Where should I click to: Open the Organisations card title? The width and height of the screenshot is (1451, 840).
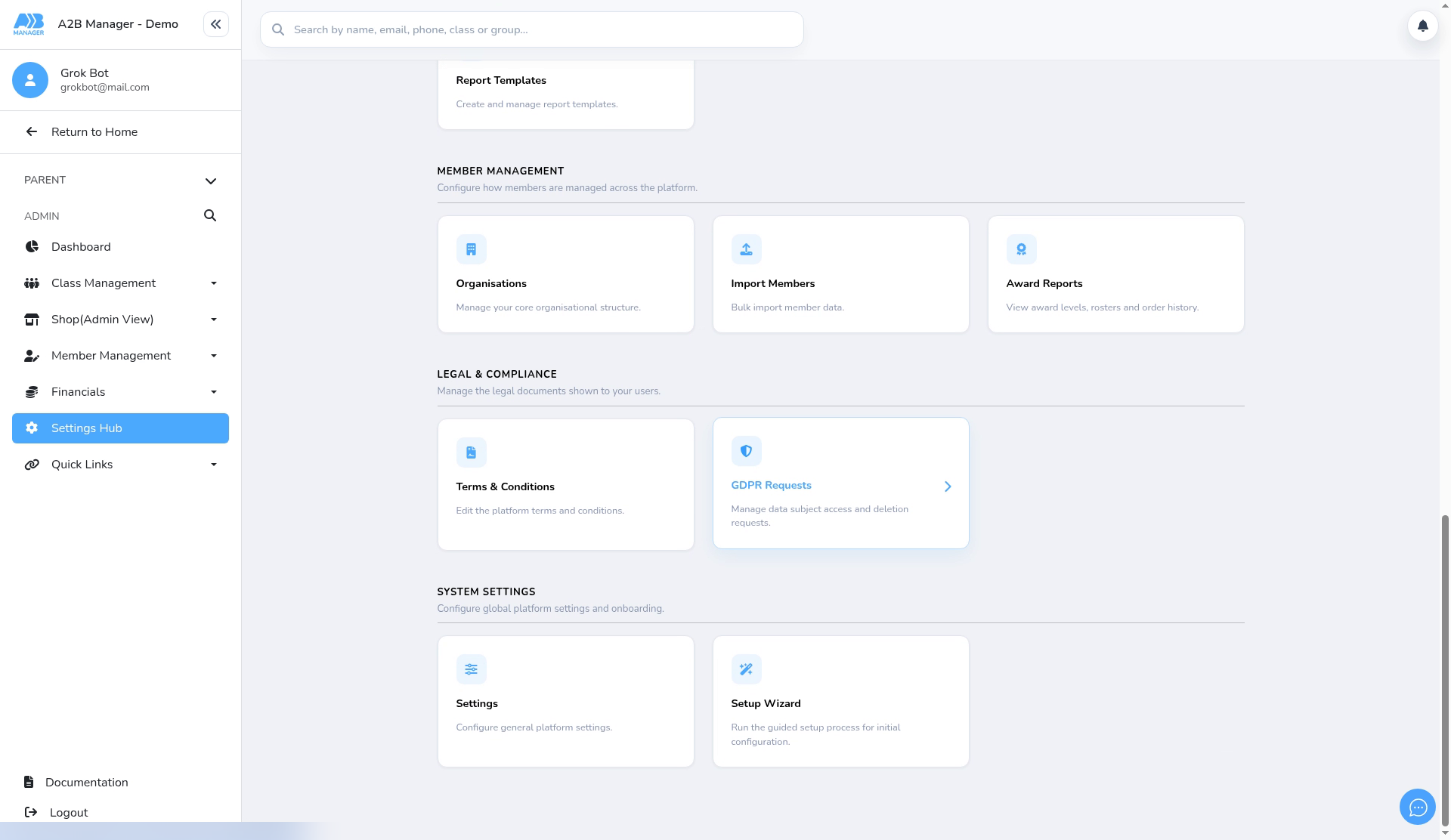(x=491, y=283)
